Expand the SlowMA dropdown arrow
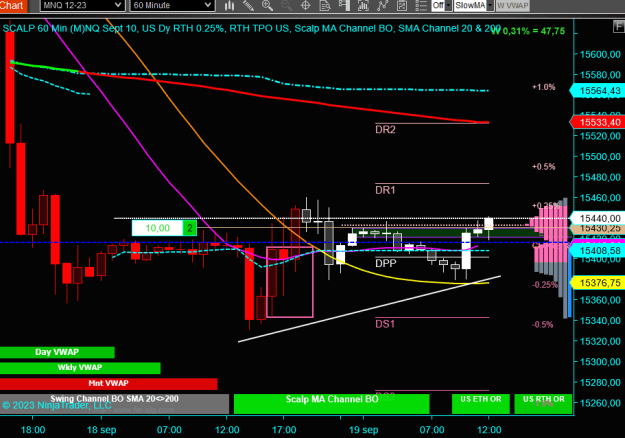This screenshot has height=438, width=625. click(490, 6)
